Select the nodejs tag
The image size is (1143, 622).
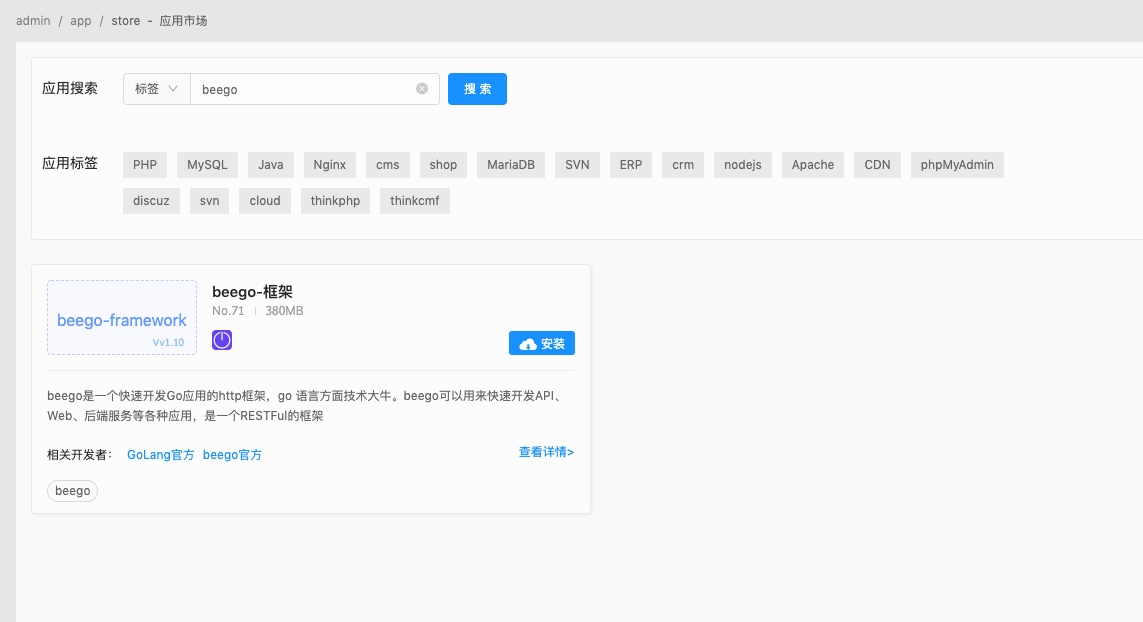[743, 165]
